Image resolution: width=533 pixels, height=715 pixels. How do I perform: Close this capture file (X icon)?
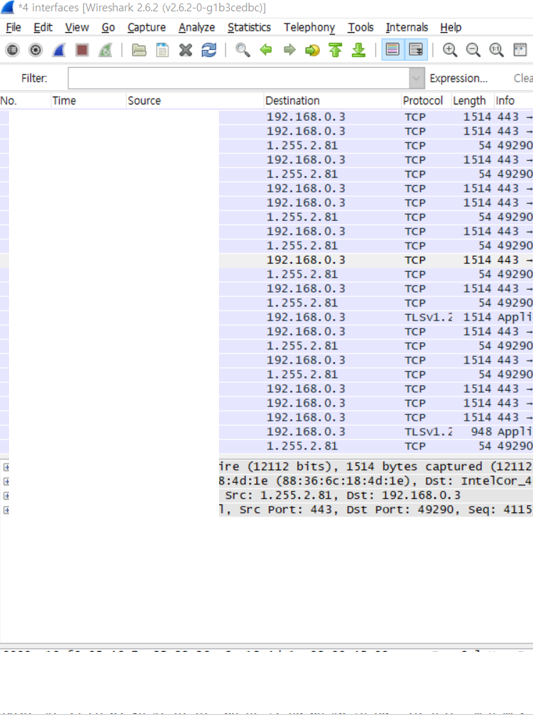click(x=186, y=50)
